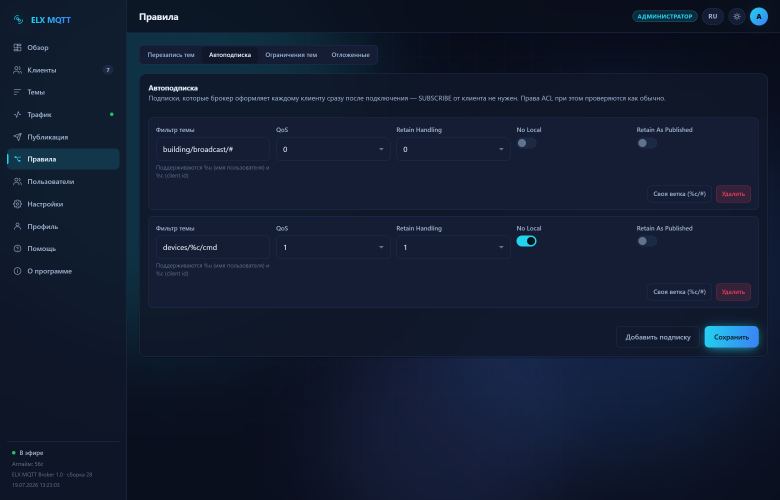Open Публикация via the paper plane icon
This screenshot has height=500, width=780.
(x=17, y=137)
